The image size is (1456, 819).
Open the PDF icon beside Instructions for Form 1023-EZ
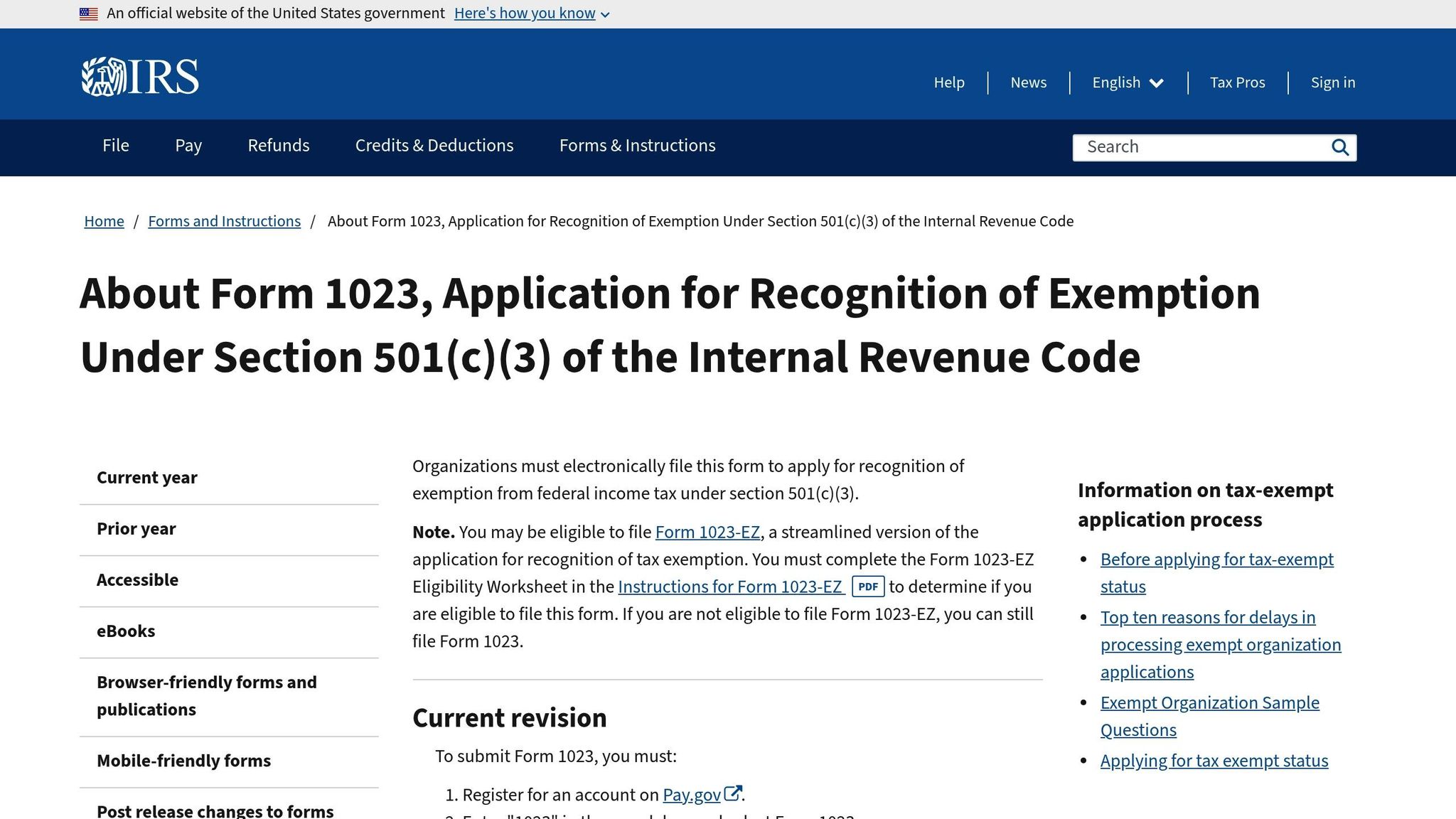pos(867,587)
